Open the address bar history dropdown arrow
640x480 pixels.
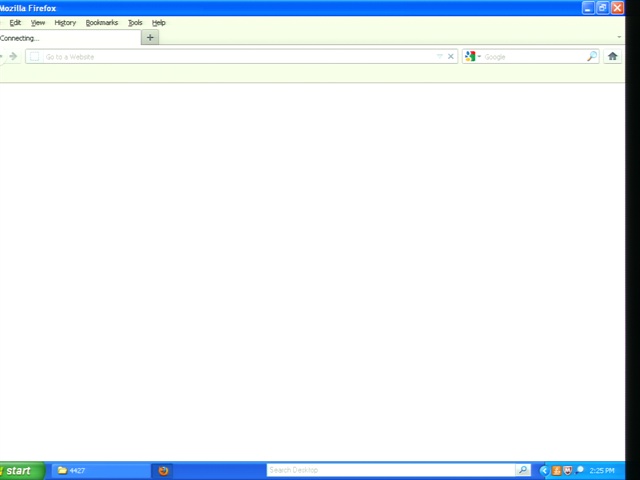pos(440,56)
